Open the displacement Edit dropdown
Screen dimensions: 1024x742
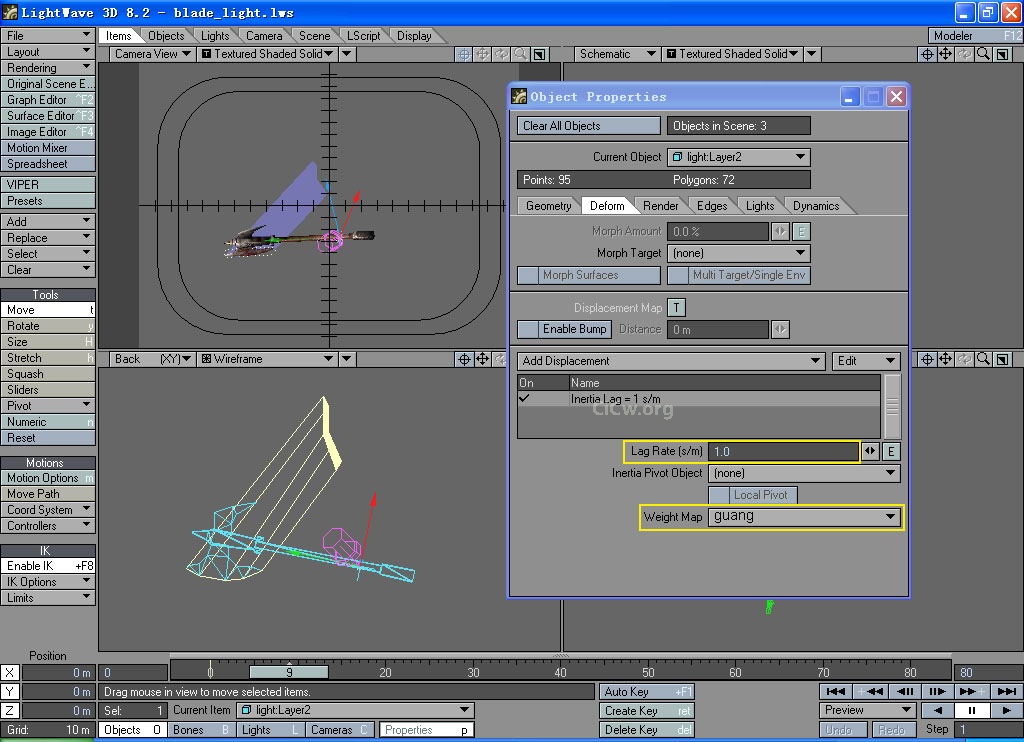click(x=866, y=361)
